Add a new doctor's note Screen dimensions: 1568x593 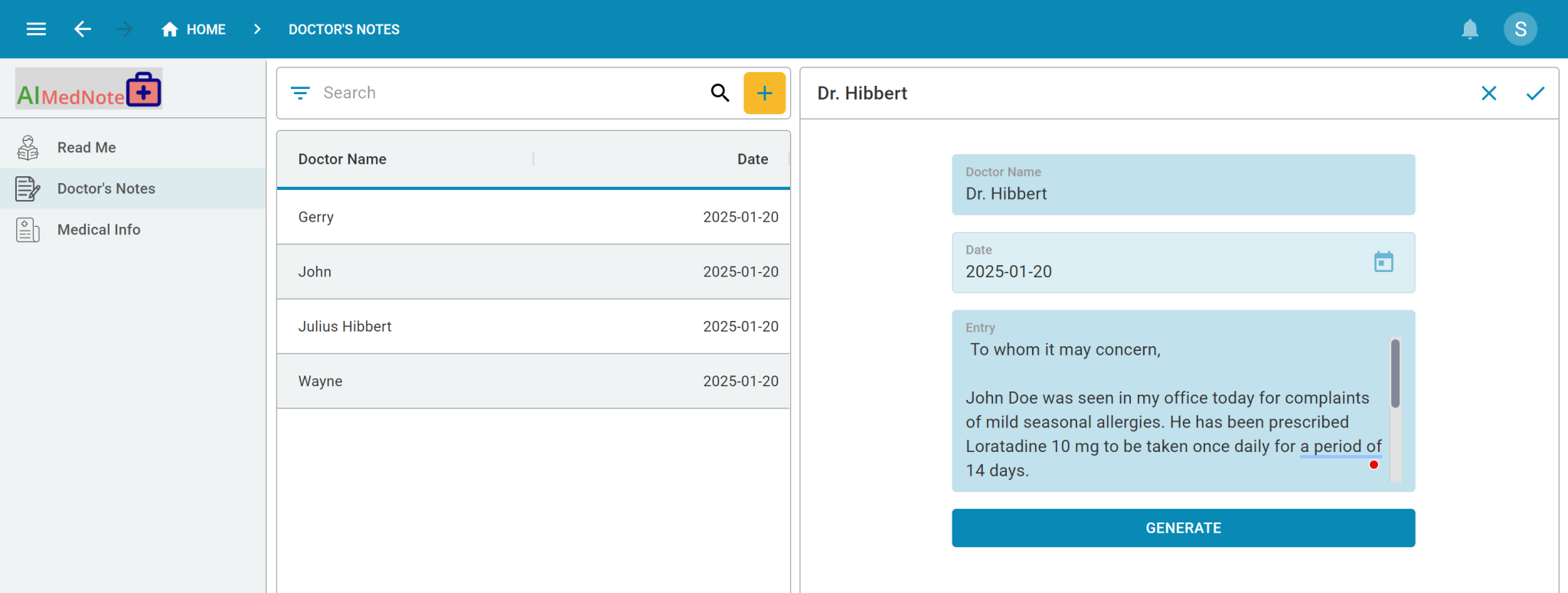[764, 93]
